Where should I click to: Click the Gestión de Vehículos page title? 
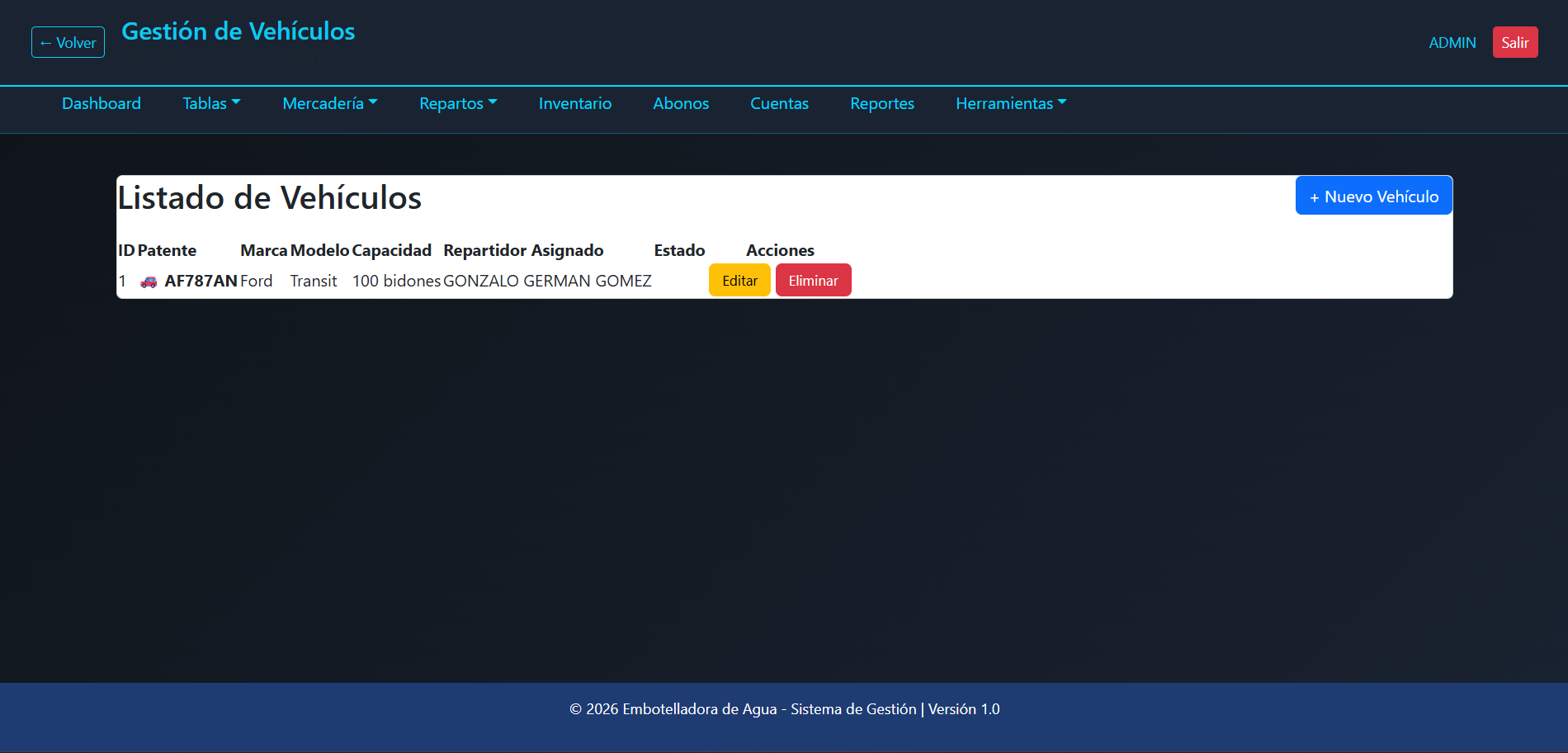pos(239,31)
